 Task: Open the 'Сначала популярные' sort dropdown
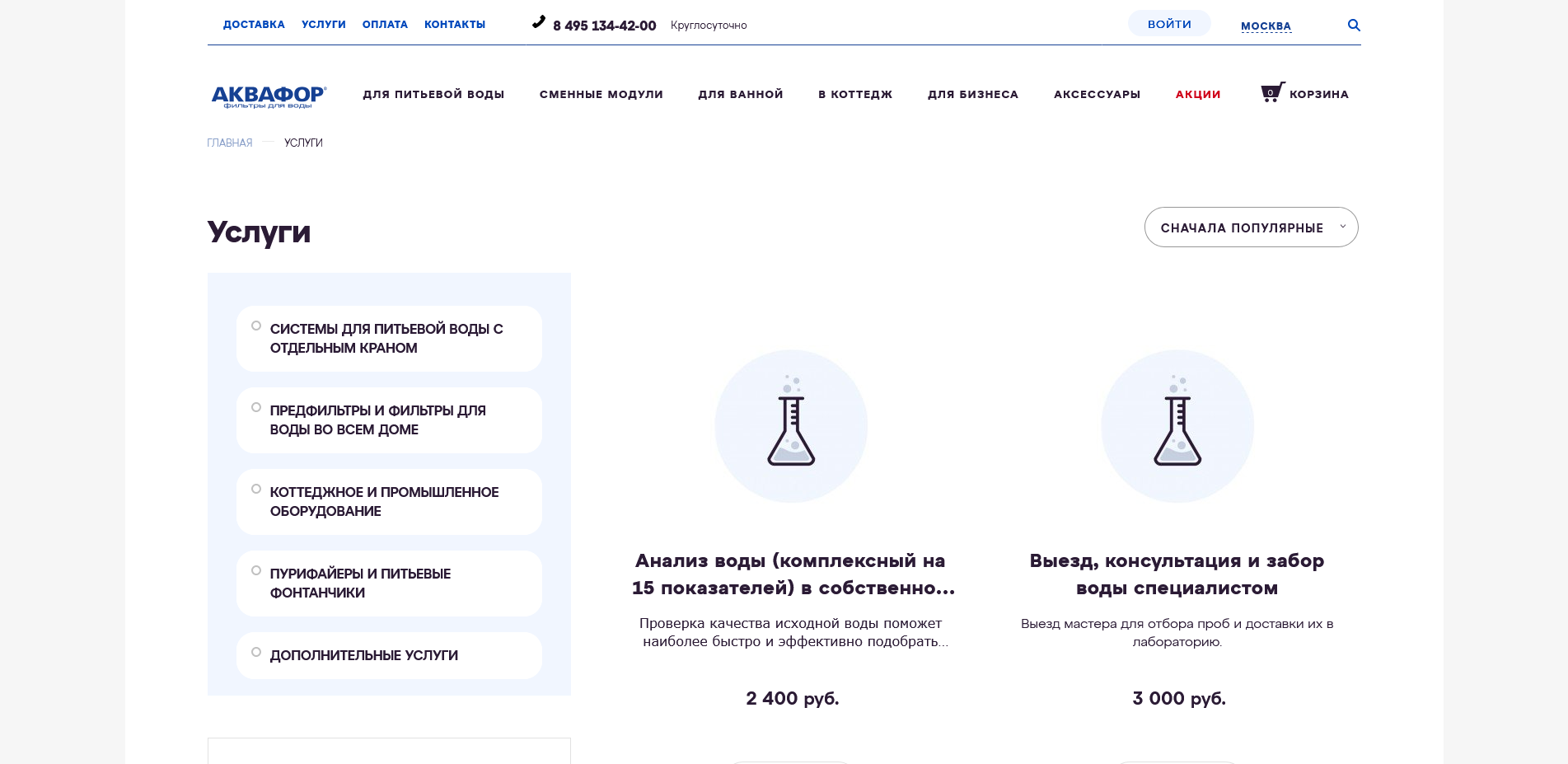pos(1251,227)
